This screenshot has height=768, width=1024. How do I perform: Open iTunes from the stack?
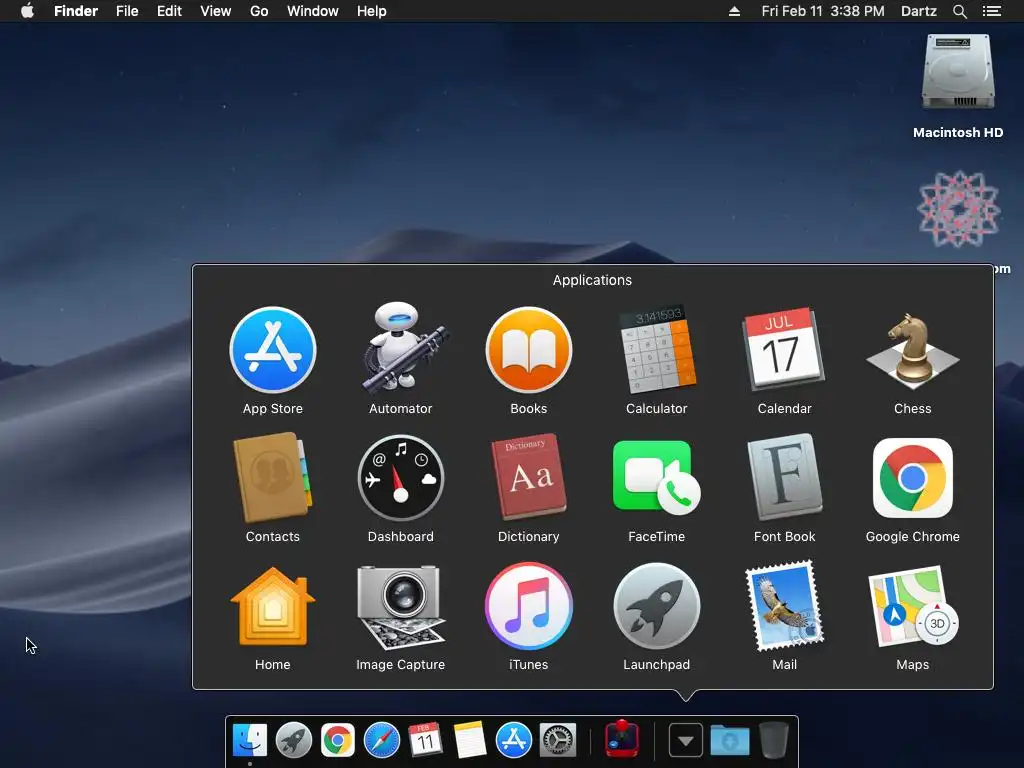tap(529, 606)
